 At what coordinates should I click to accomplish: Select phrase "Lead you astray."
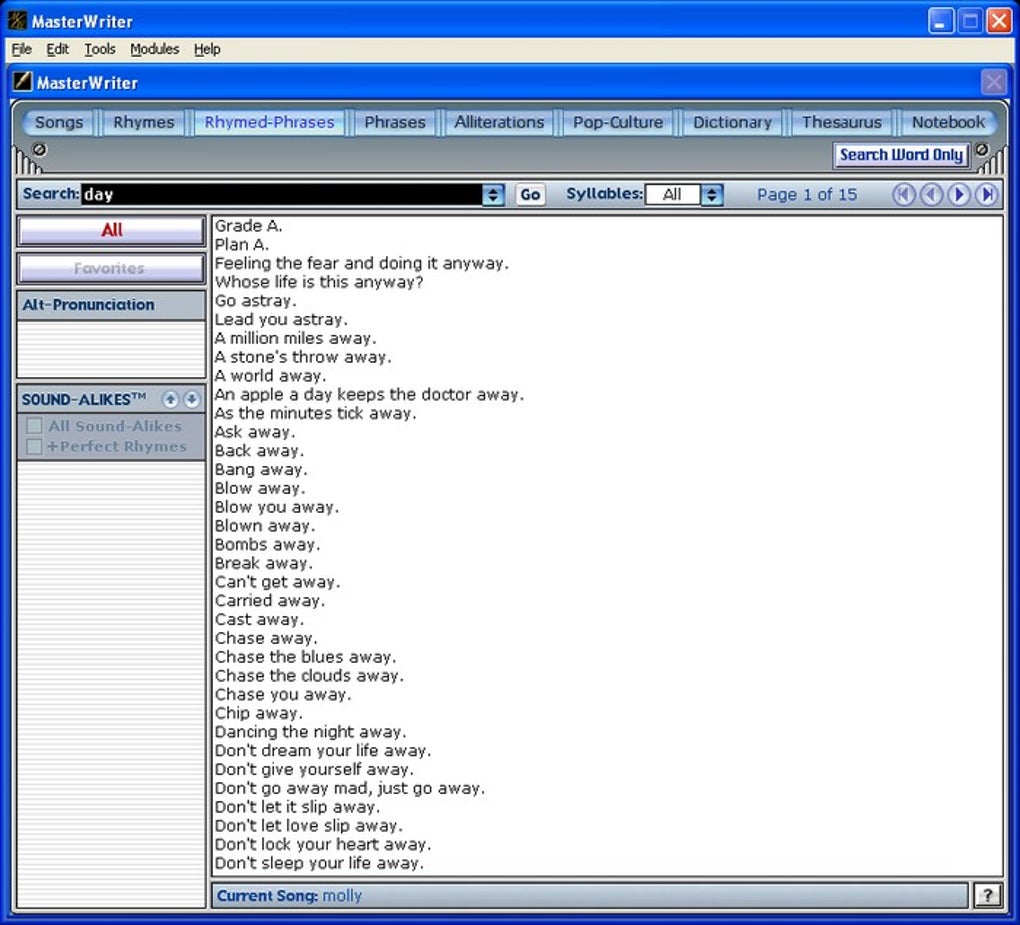[x=281, y=319]
